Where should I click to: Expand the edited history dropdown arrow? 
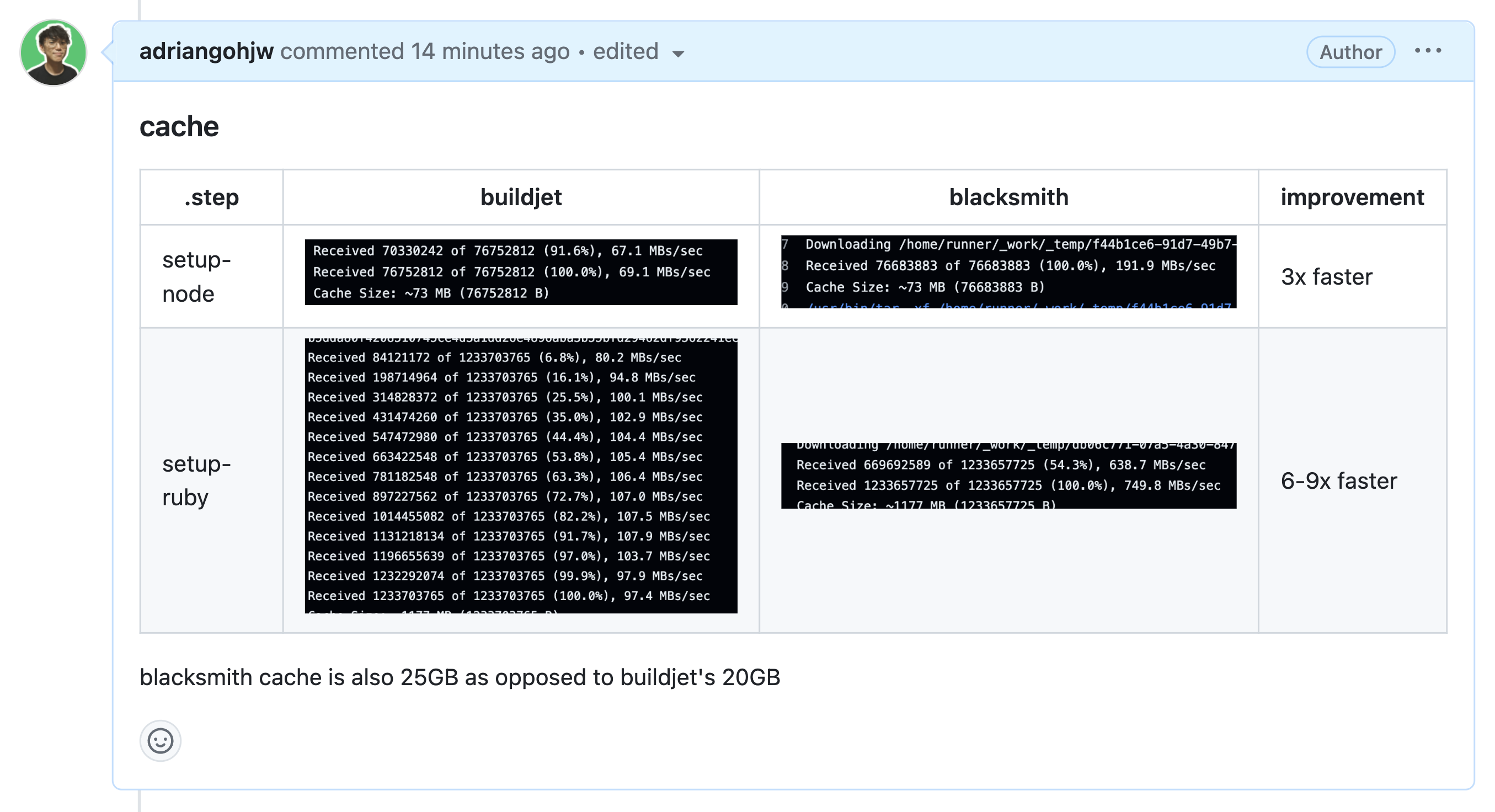tap(678, 54)
